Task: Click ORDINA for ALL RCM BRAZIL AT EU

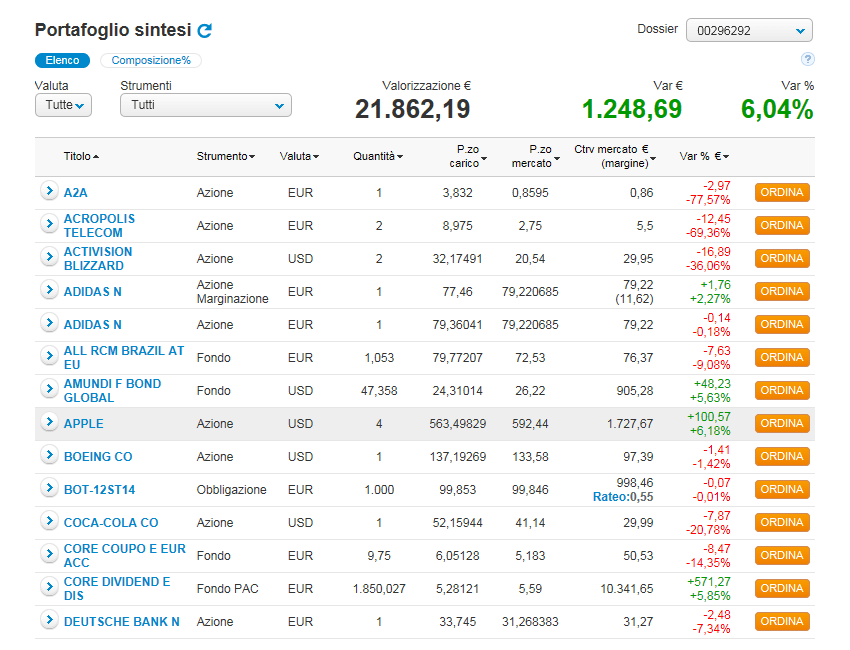Action: pyautogui.click(x=782, y=357)
